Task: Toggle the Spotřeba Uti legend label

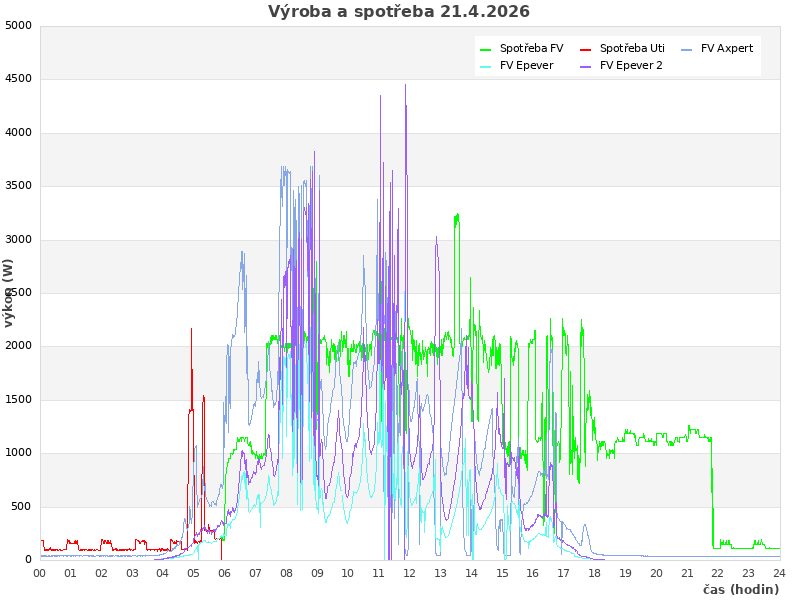Action: 632,48
